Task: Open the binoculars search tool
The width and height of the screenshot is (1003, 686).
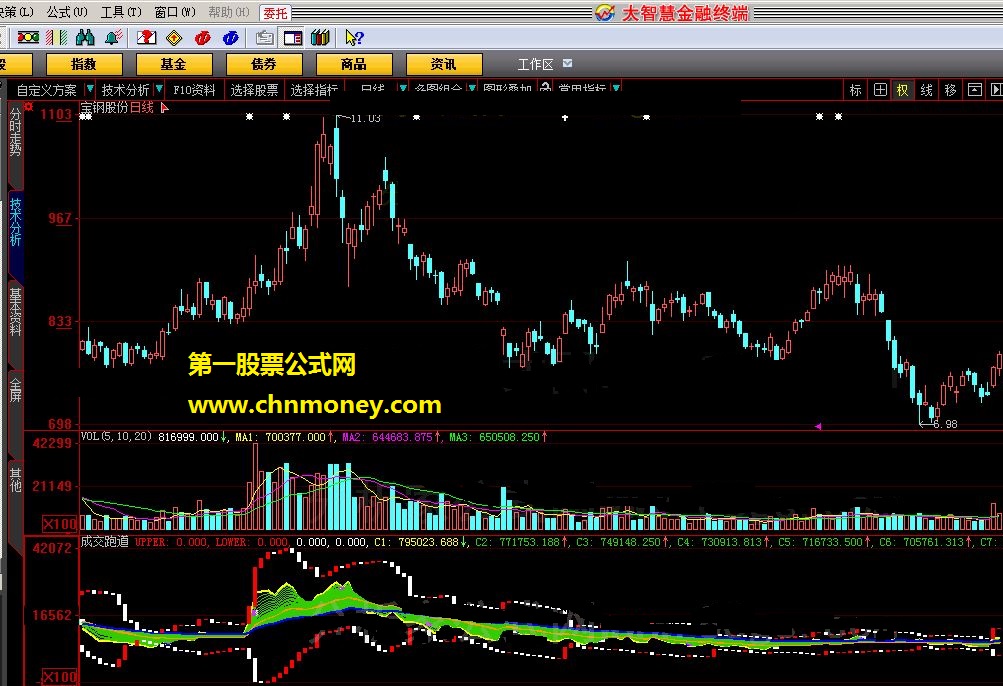Action: tap(85, 38)
